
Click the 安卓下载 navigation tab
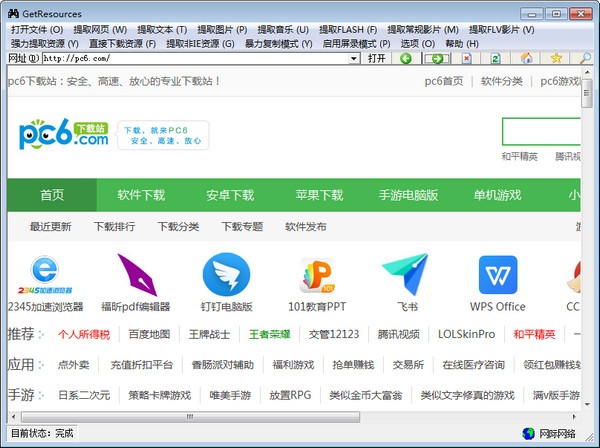[230, 195]
